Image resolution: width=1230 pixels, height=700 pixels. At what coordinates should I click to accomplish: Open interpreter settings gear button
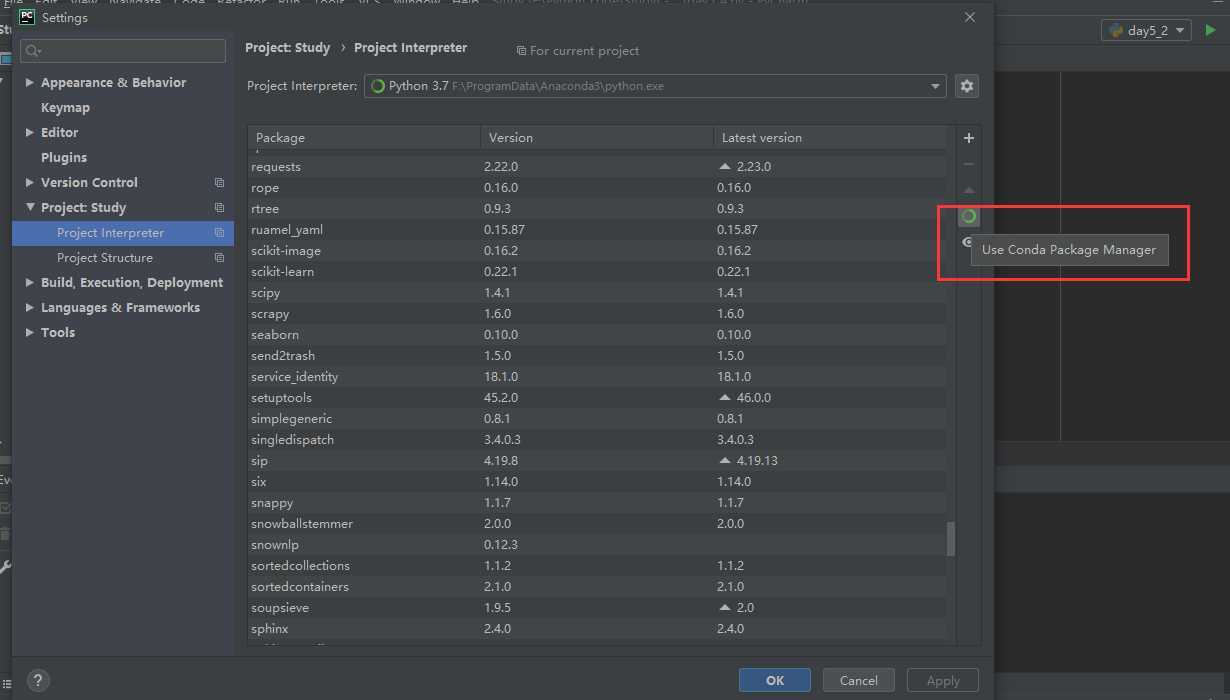point(966,86)
